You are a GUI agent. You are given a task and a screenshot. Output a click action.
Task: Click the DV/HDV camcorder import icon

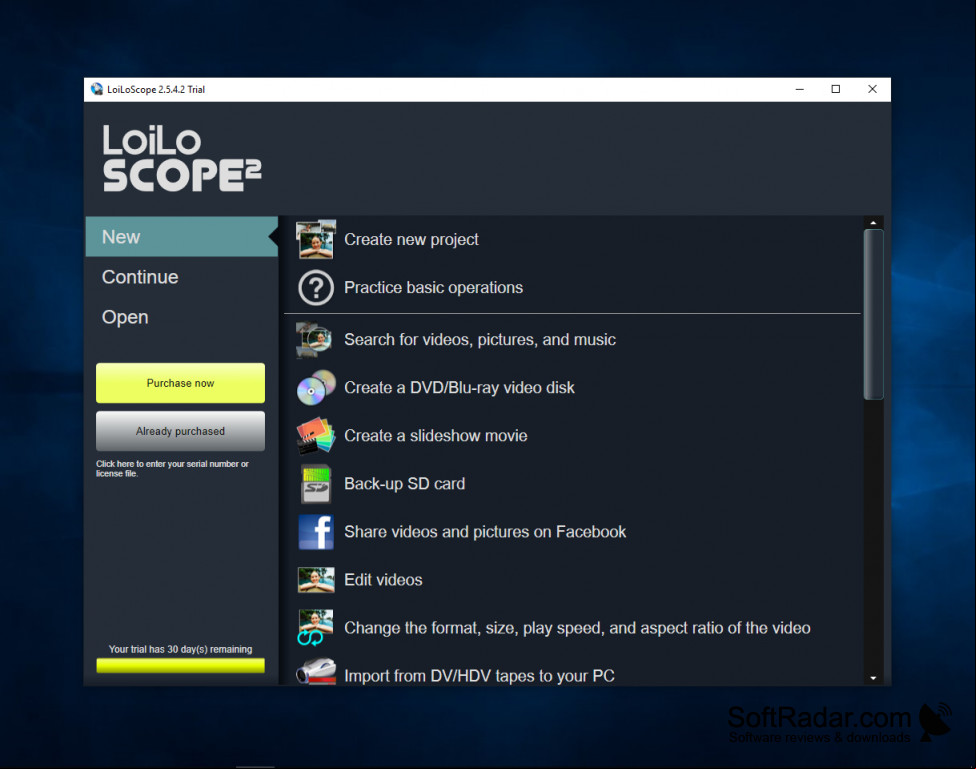click(x=316, y=671)
